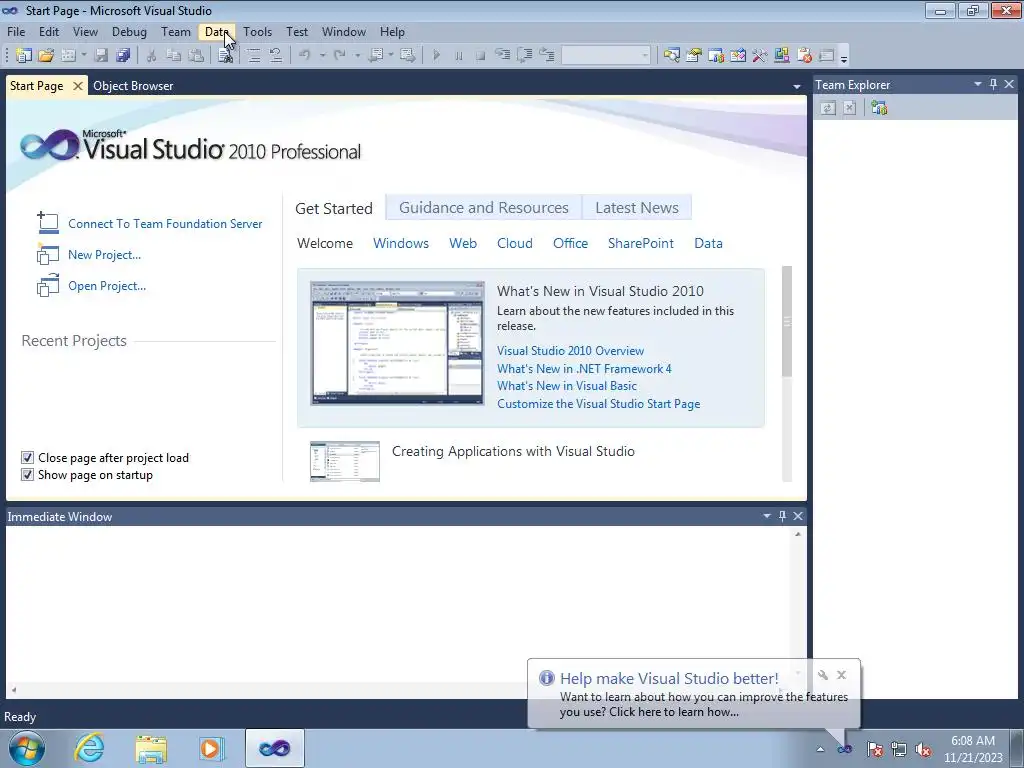Open the Immediate Window position dropdown

767,516
